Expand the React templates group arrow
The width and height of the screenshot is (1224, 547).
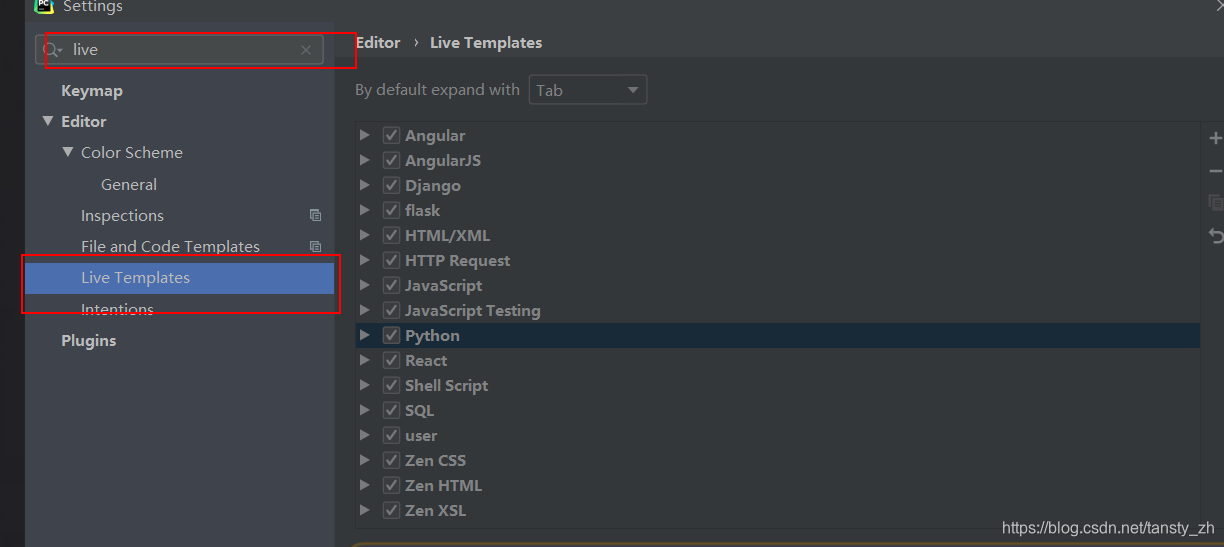[365, 360]
